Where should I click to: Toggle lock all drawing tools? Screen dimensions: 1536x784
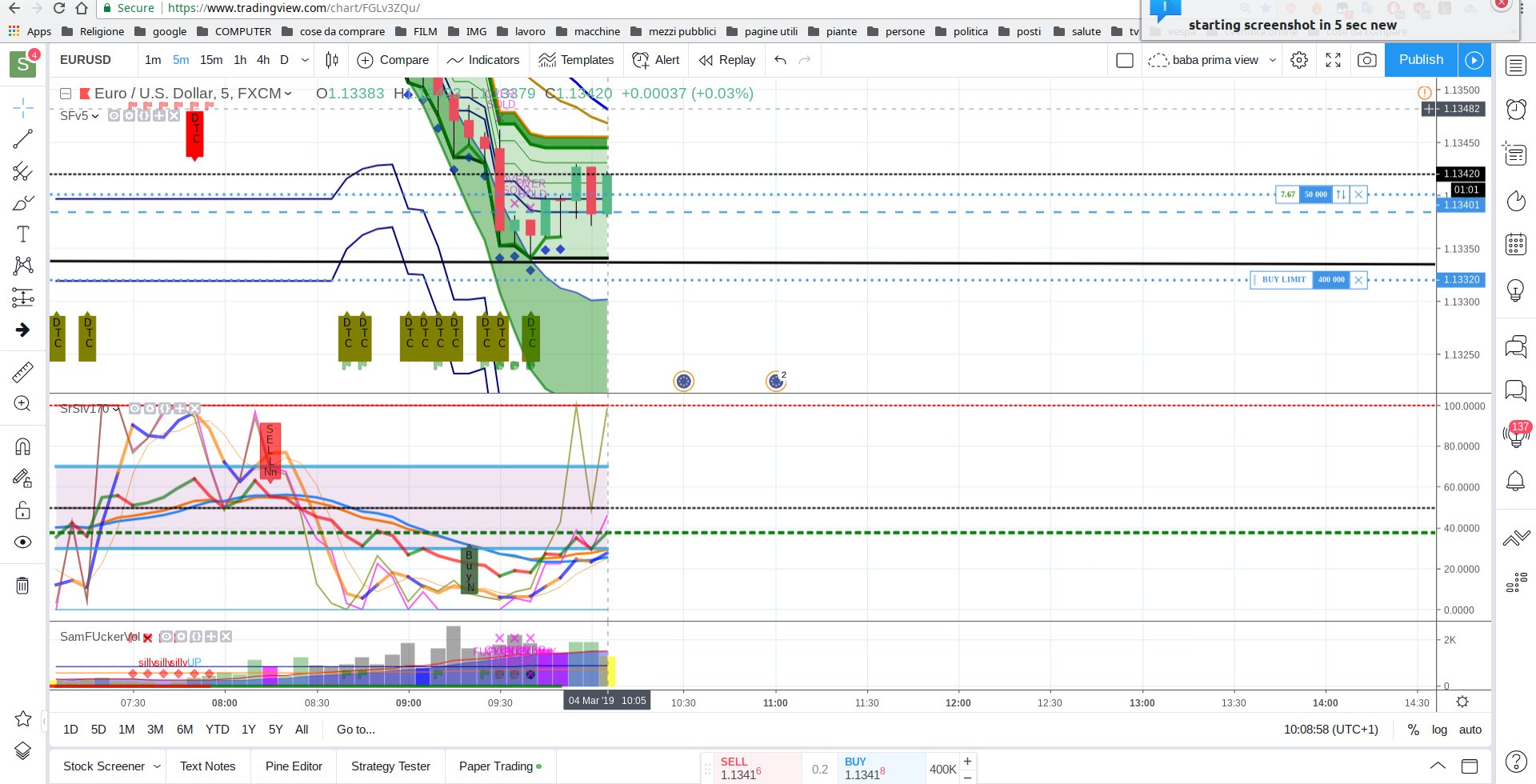coord(22,510)
